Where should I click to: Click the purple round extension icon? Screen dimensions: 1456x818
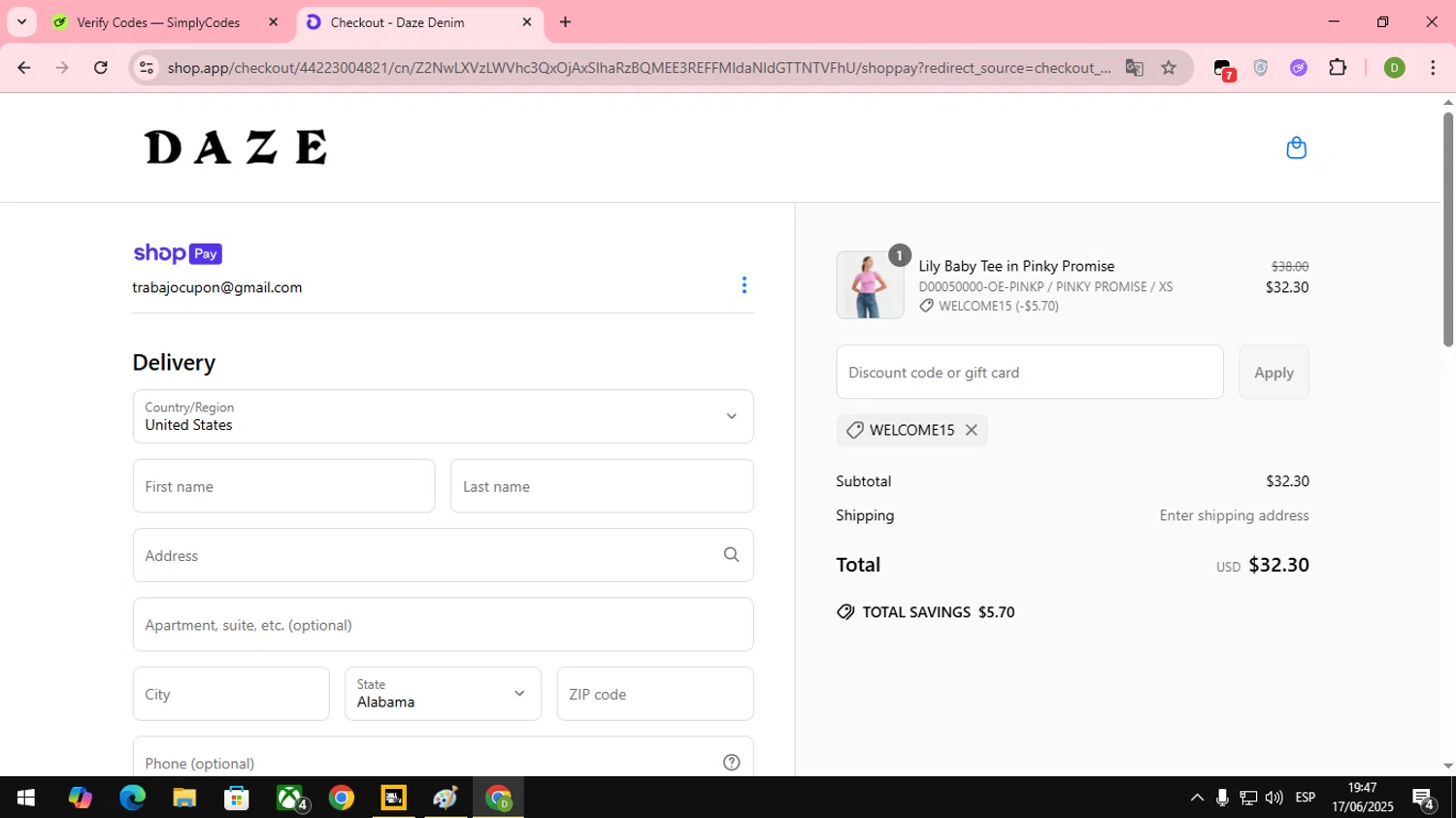pyautogui.click(x=1299, y=68)
